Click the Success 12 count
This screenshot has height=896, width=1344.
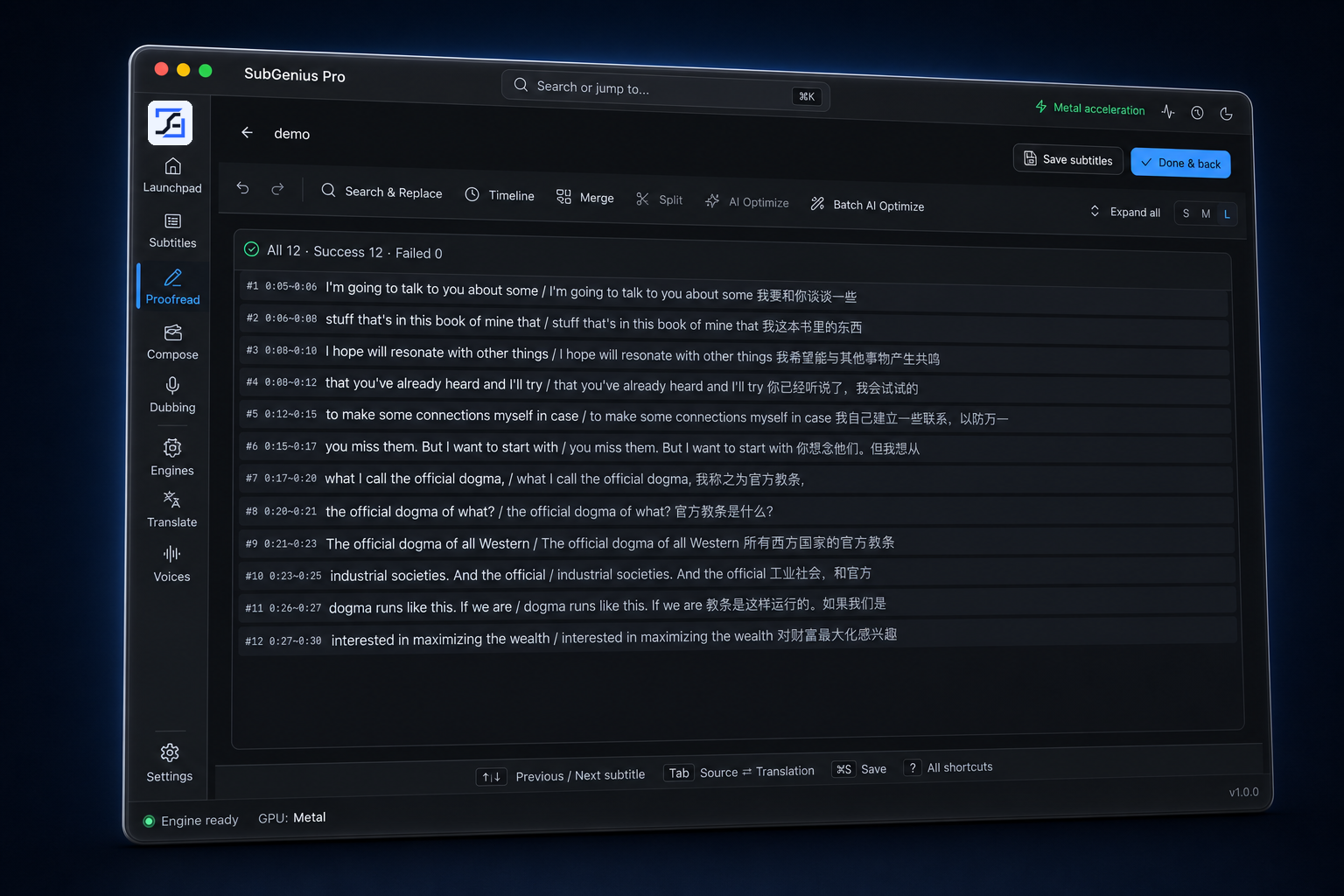click(x=348, y=252)
